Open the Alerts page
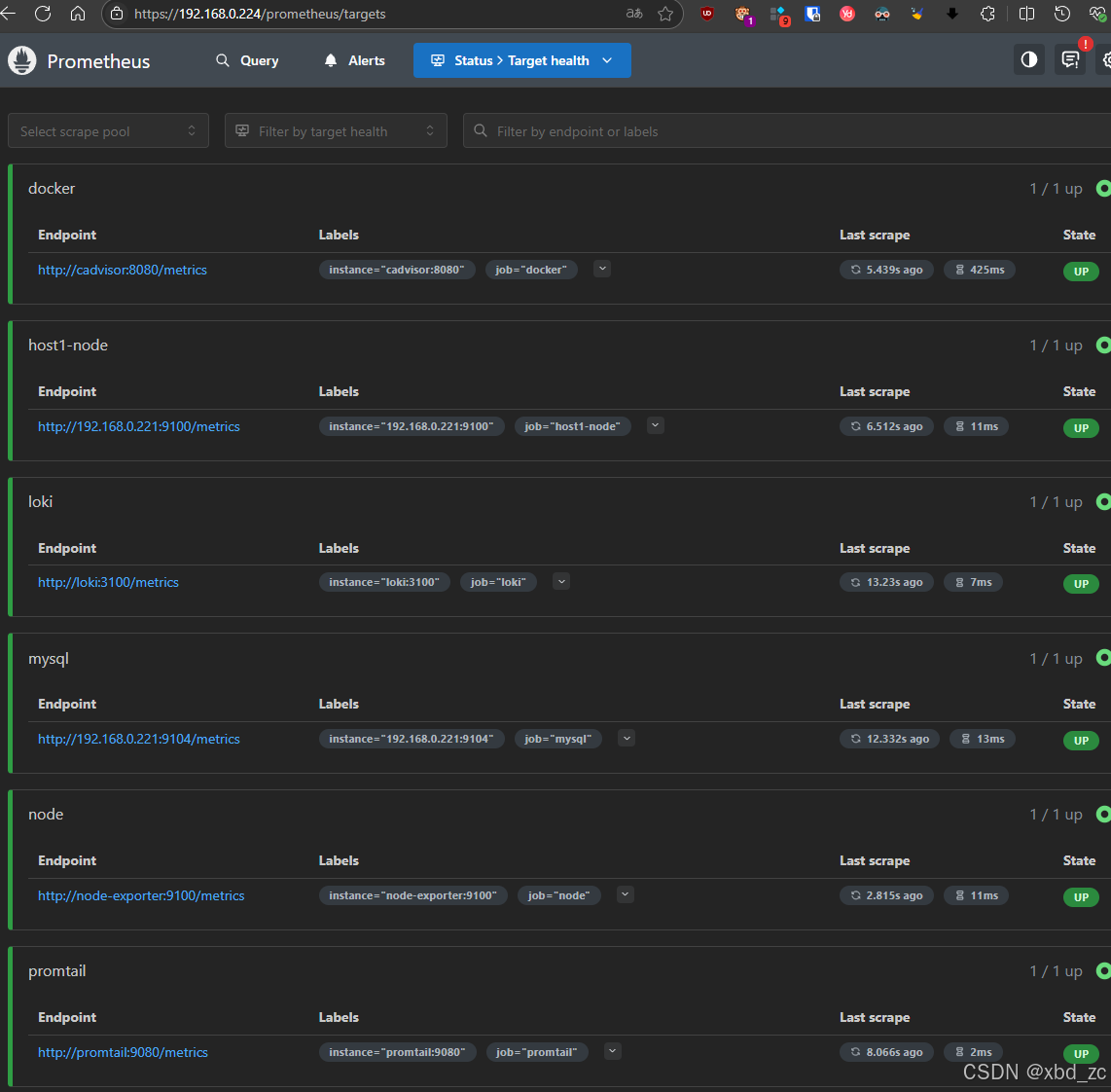The width and height of the screenshot is (1111, 1092). tap(354, 61)
